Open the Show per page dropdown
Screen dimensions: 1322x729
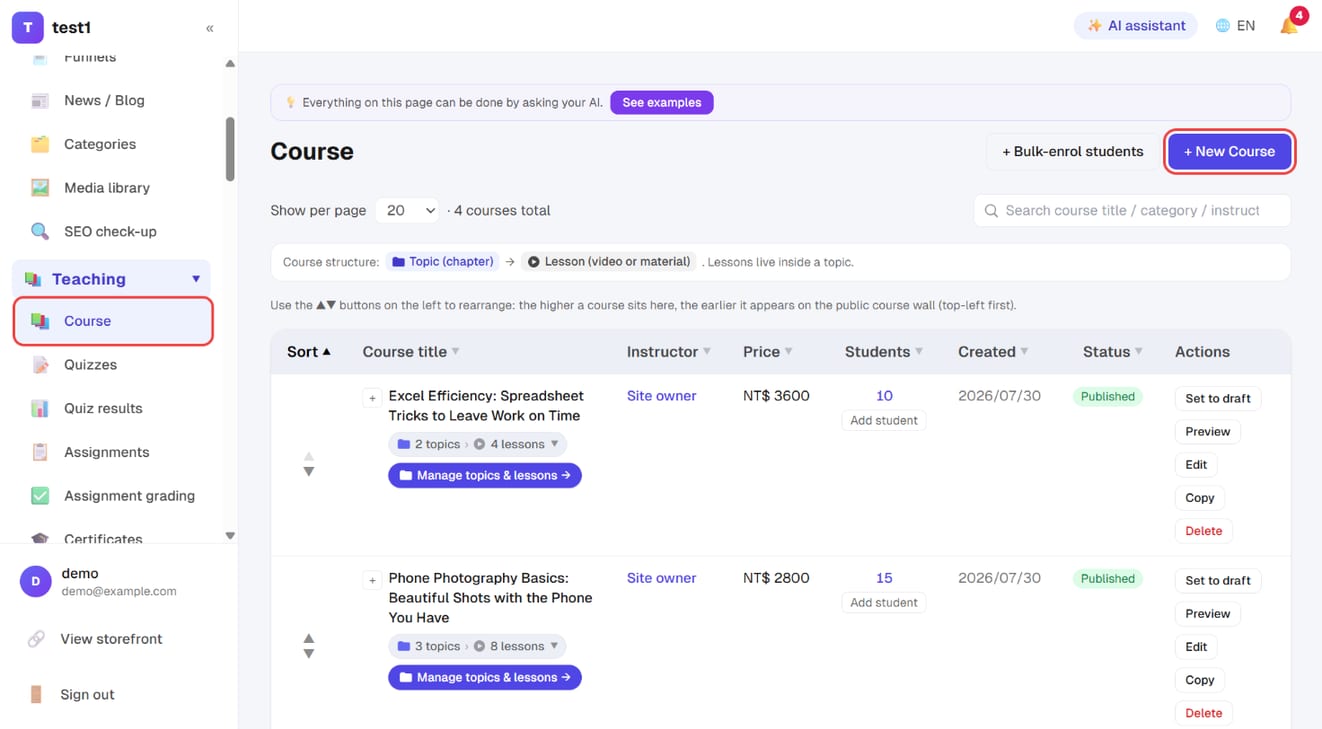point(408,211)
